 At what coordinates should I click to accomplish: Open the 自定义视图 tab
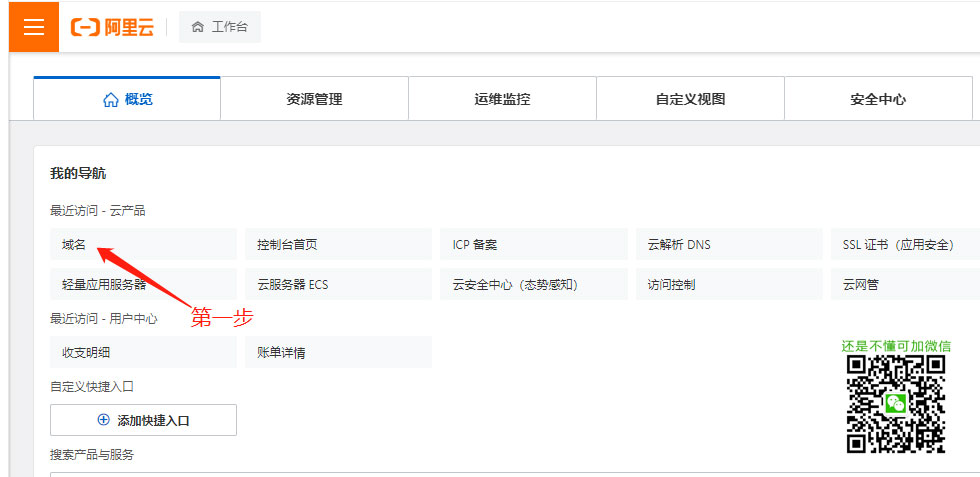click(691, 99)
